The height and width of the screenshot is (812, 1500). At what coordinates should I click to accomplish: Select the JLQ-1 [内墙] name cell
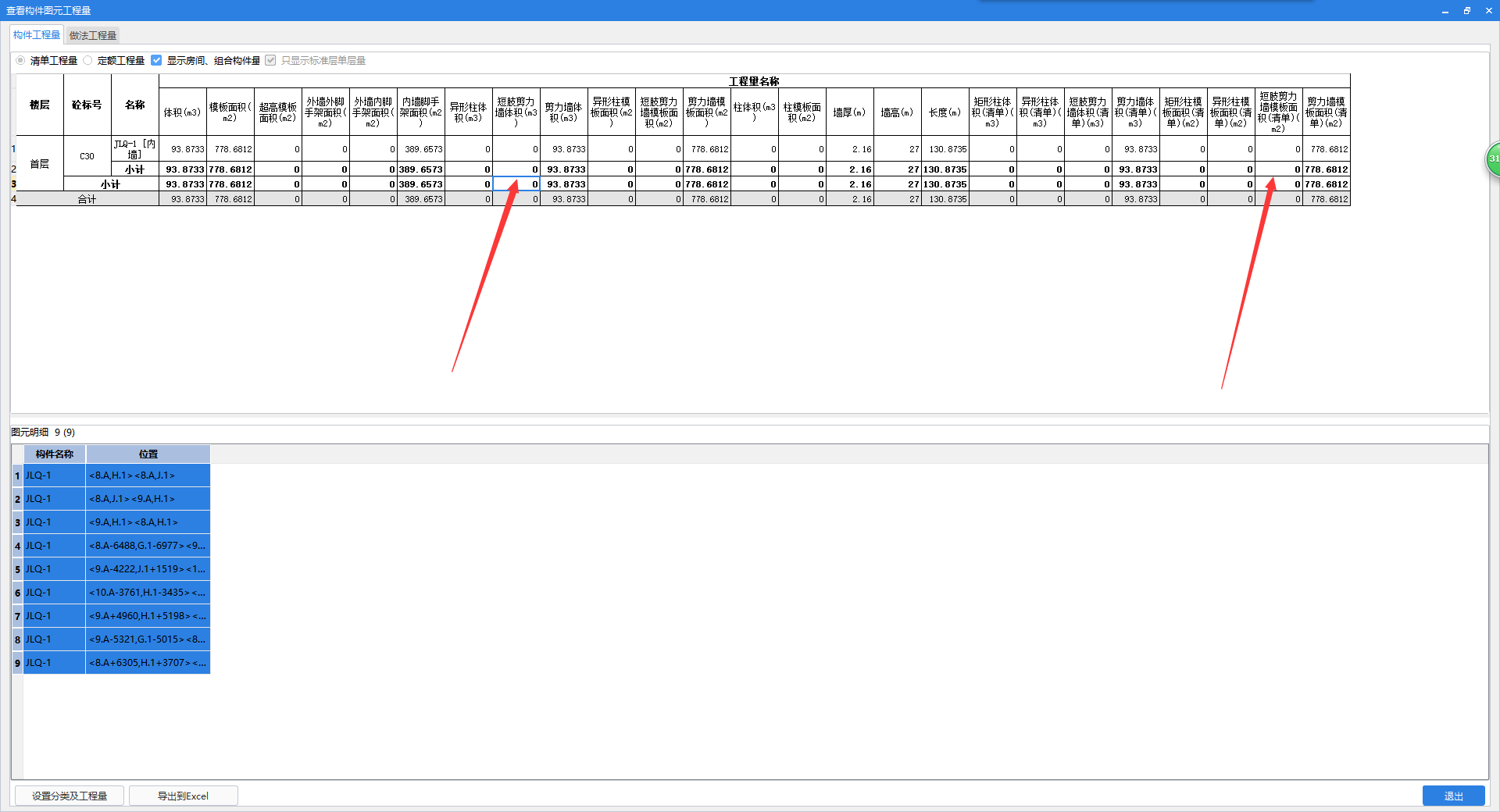pos(135,149)
